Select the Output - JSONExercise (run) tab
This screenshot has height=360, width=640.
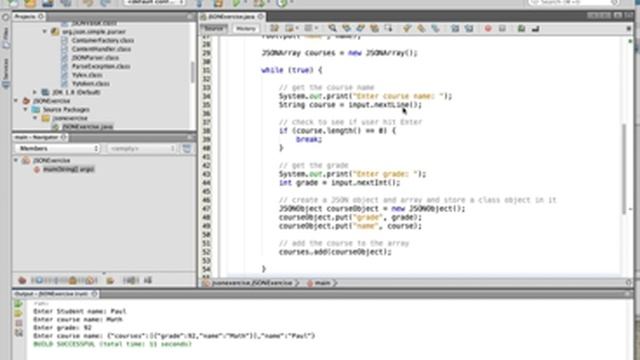(55, 294)
